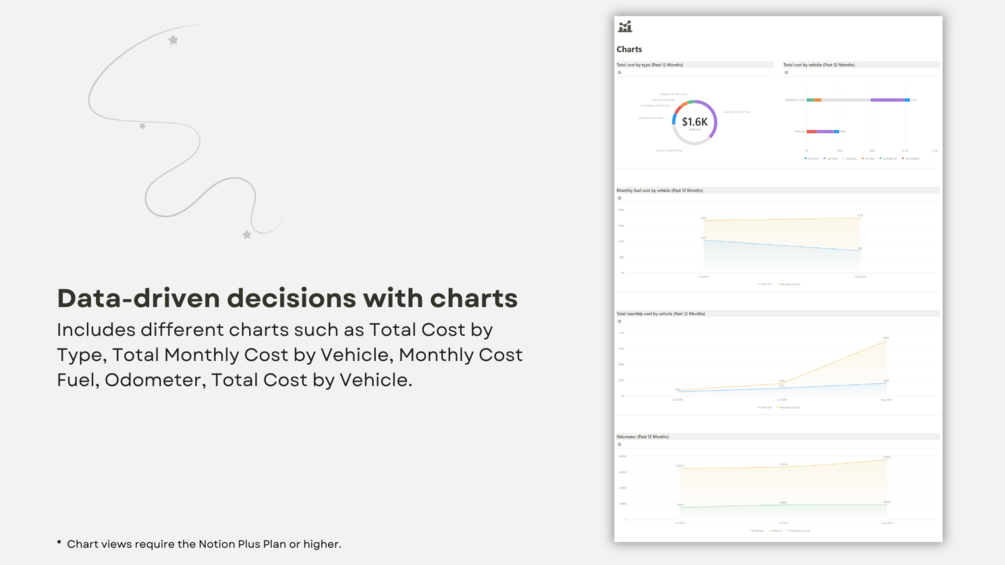Click the $1.6K total in the donut chart
Screen dimensions: 1005x565
click(x=694, y=122)
